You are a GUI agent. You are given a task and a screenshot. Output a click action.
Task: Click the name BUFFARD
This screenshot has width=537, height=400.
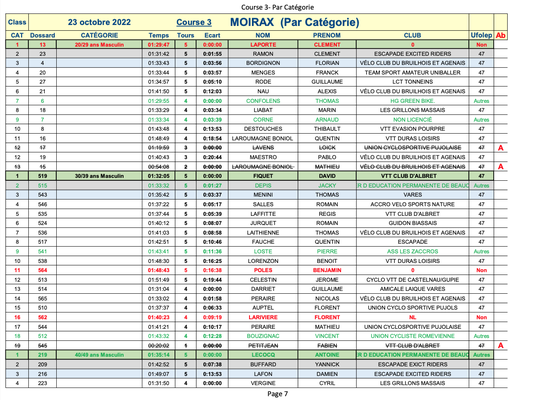pos(263,364)
